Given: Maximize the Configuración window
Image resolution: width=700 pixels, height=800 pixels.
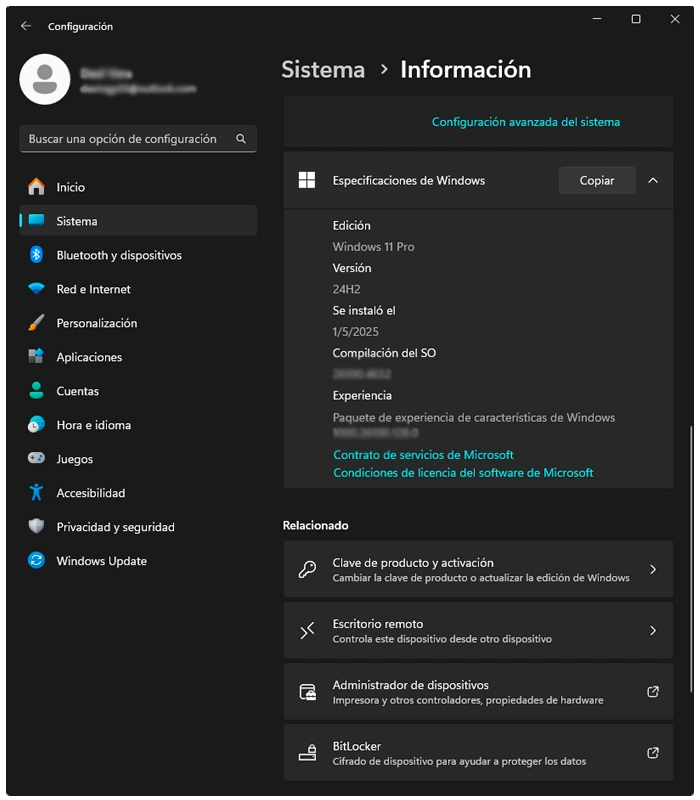Looking at the screenshot, I should pos(636,19).
